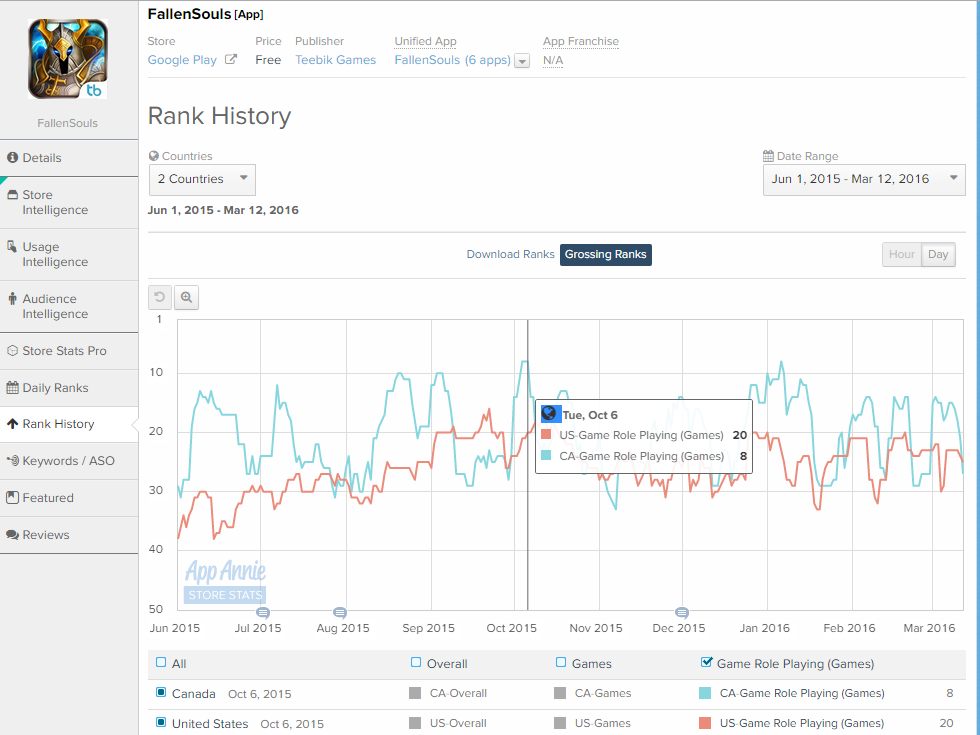This screenshot has height=735, width=980.
Task: Click the chart zoom magnifier icon
Action: click(x=186, y=298)
